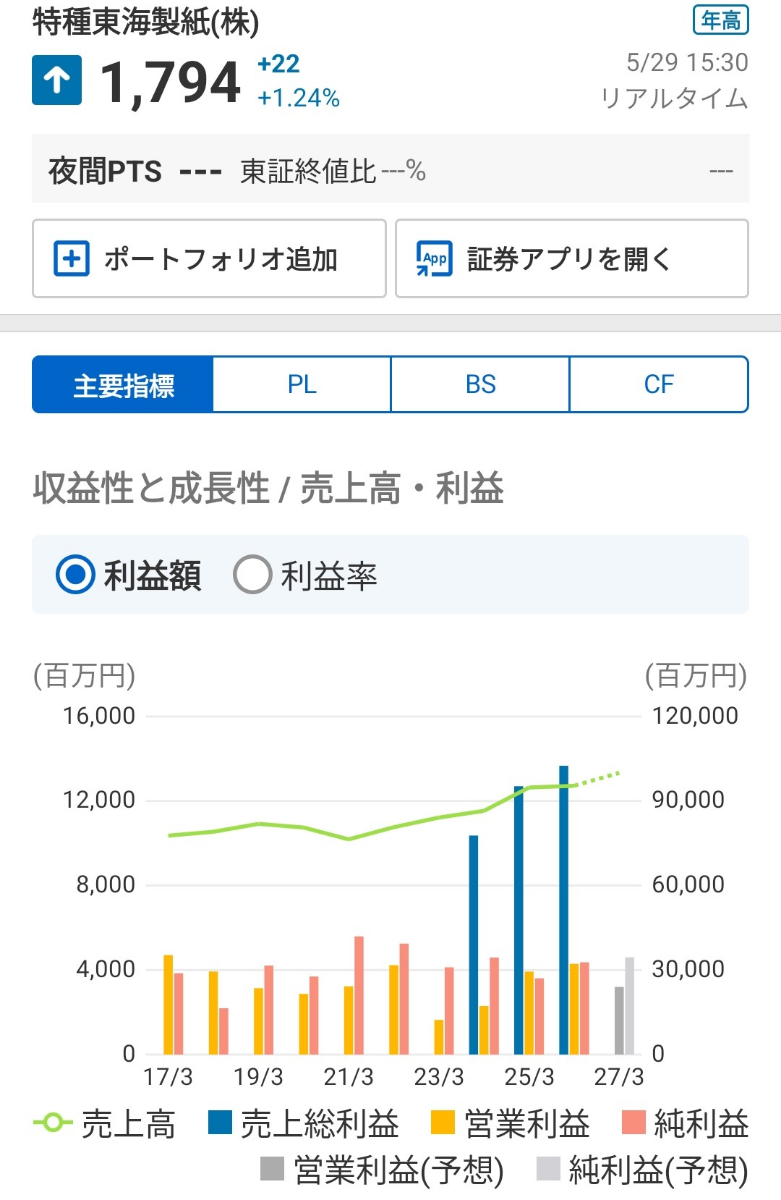Click the リアルタイム label
The width and height of the screenshot is (781, 1200).
pos(674,98)
